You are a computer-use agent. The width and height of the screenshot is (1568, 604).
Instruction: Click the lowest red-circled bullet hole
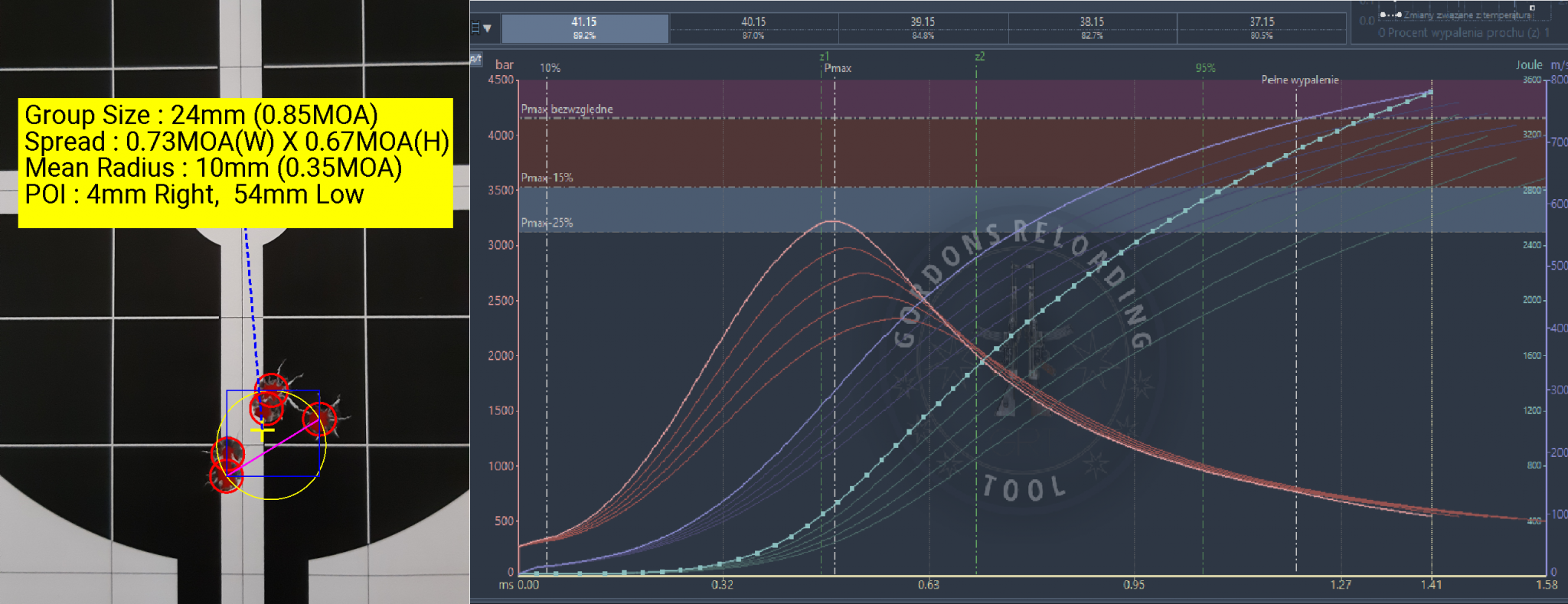226,477
